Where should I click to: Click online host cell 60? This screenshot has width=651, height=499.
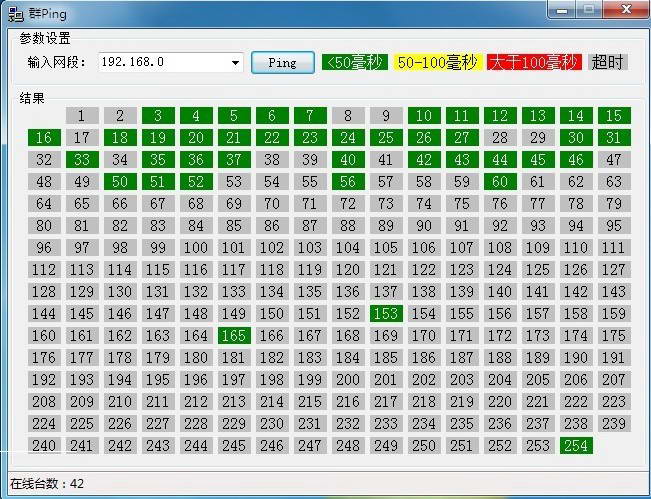pos(500,182)
